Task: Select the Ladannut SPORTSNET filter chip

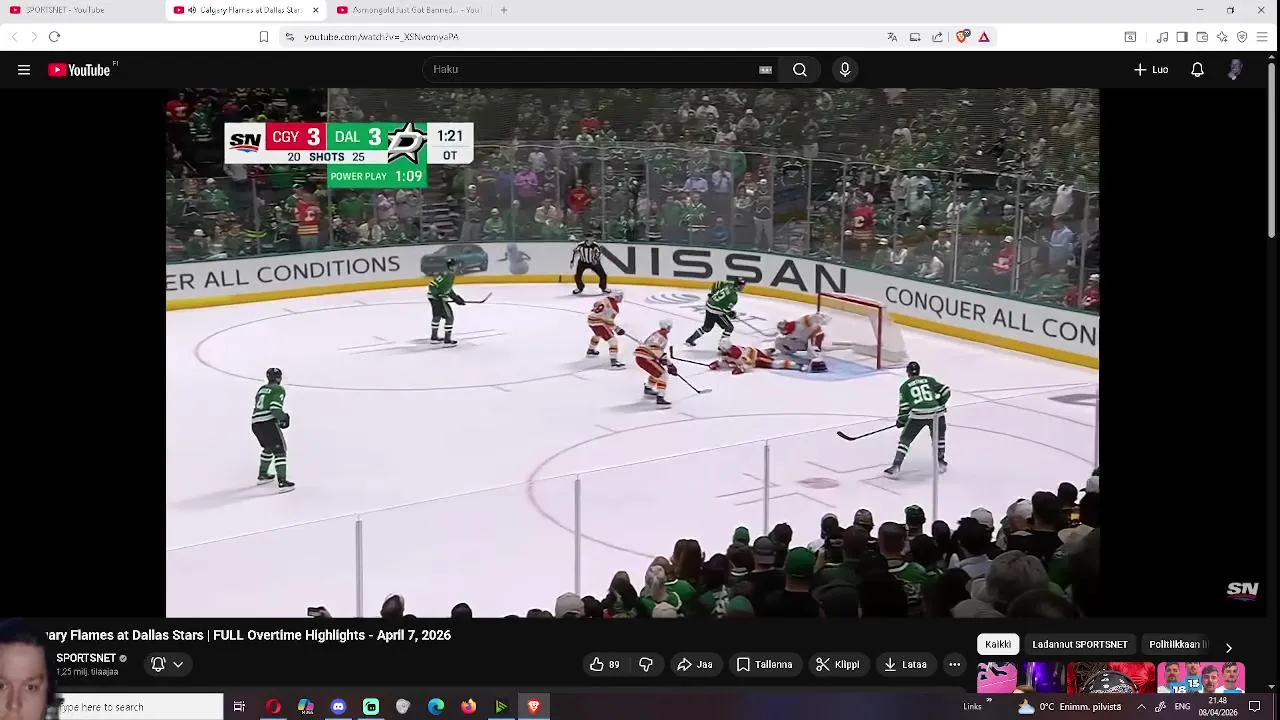Action: click(1080, 645)
